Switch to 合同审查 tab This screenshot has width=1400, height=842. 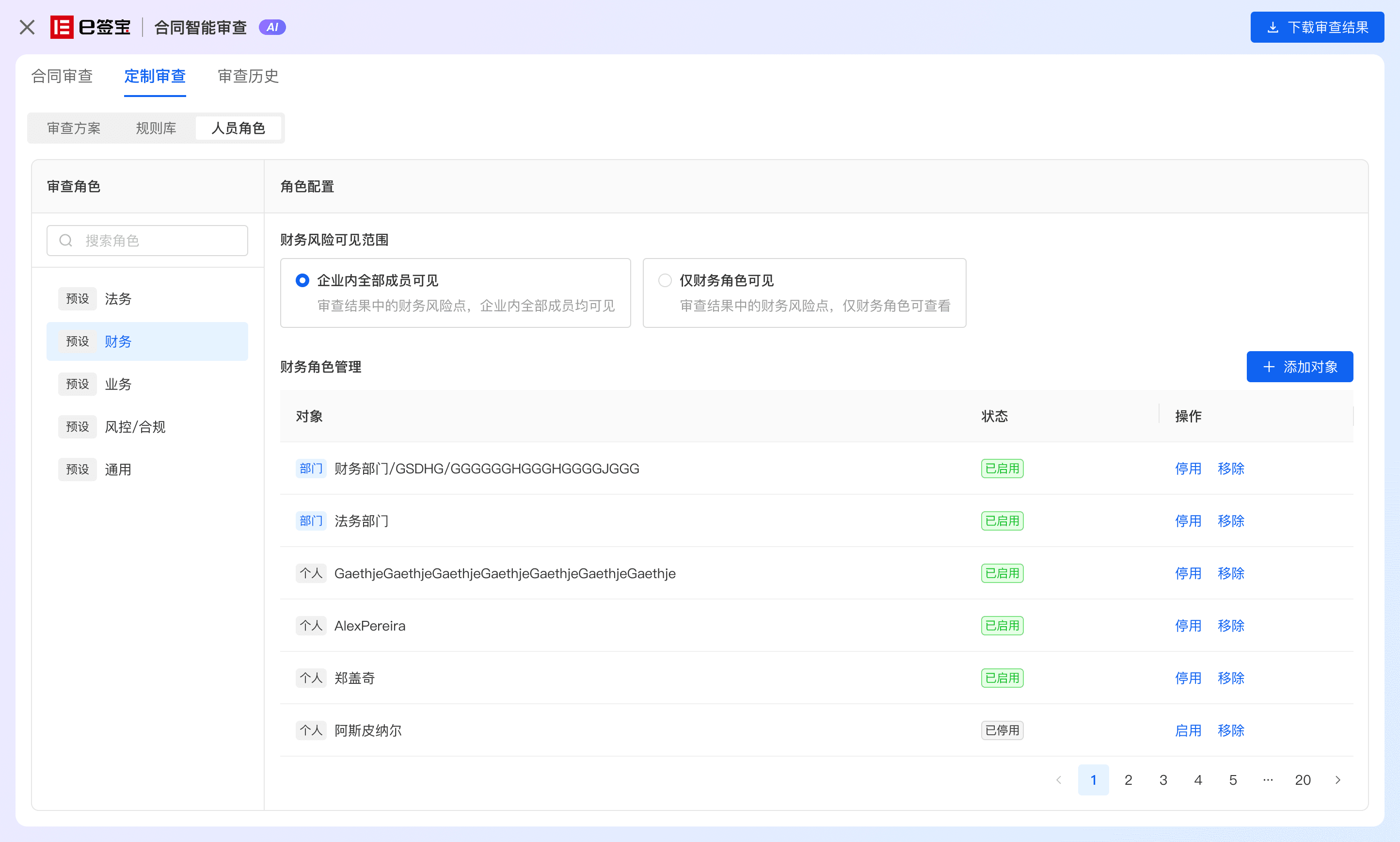pyautogui.click(x=62, y=76)
